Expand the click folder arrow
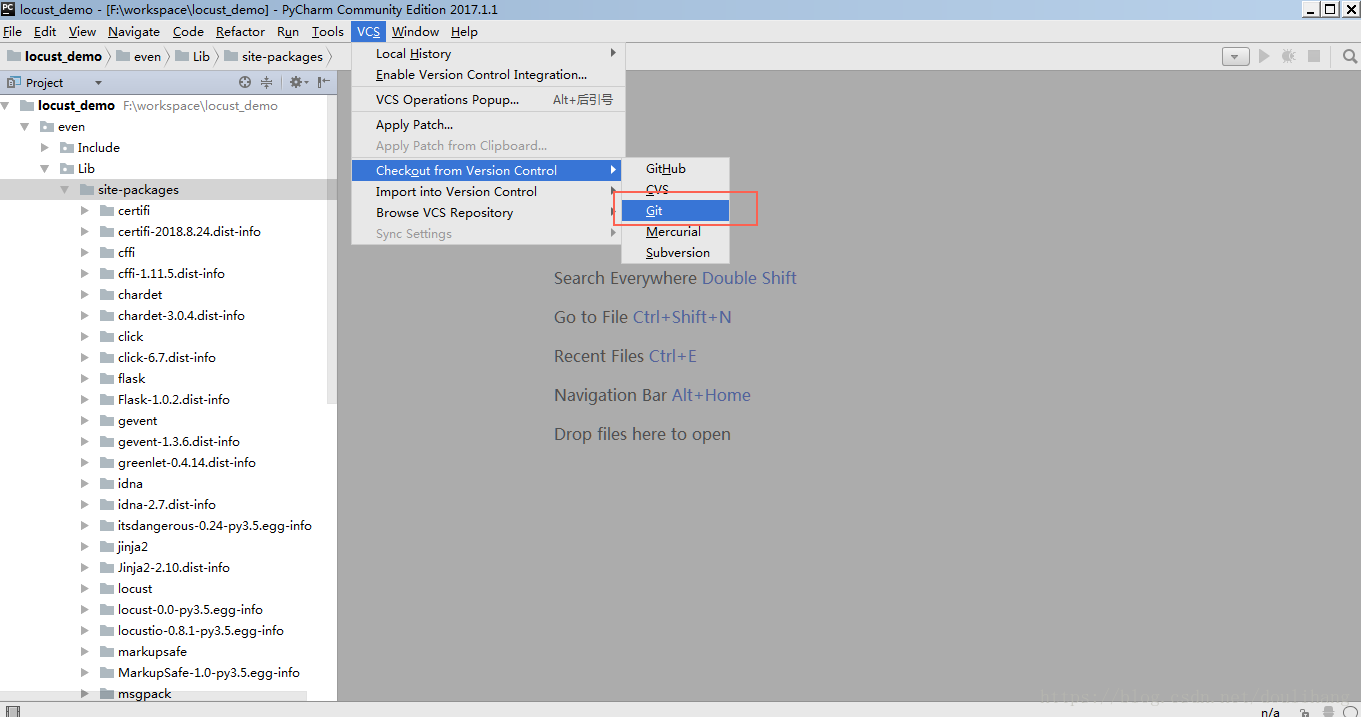Screen dimensions: 1361x717 point(85,336)
